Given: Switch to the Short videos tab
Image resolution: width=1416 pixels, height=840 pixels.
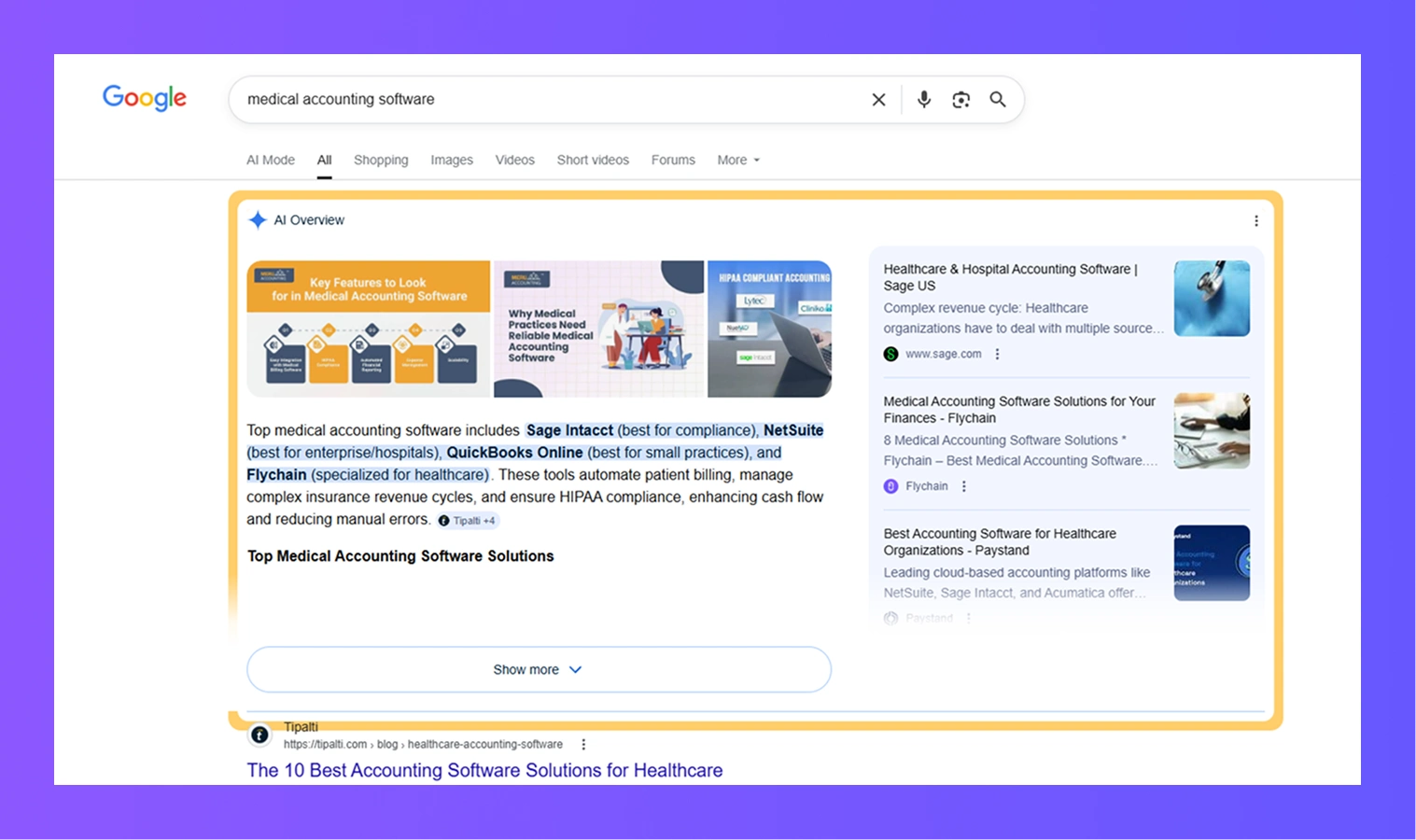Looking at the screenshot, I should click(593, 161).
